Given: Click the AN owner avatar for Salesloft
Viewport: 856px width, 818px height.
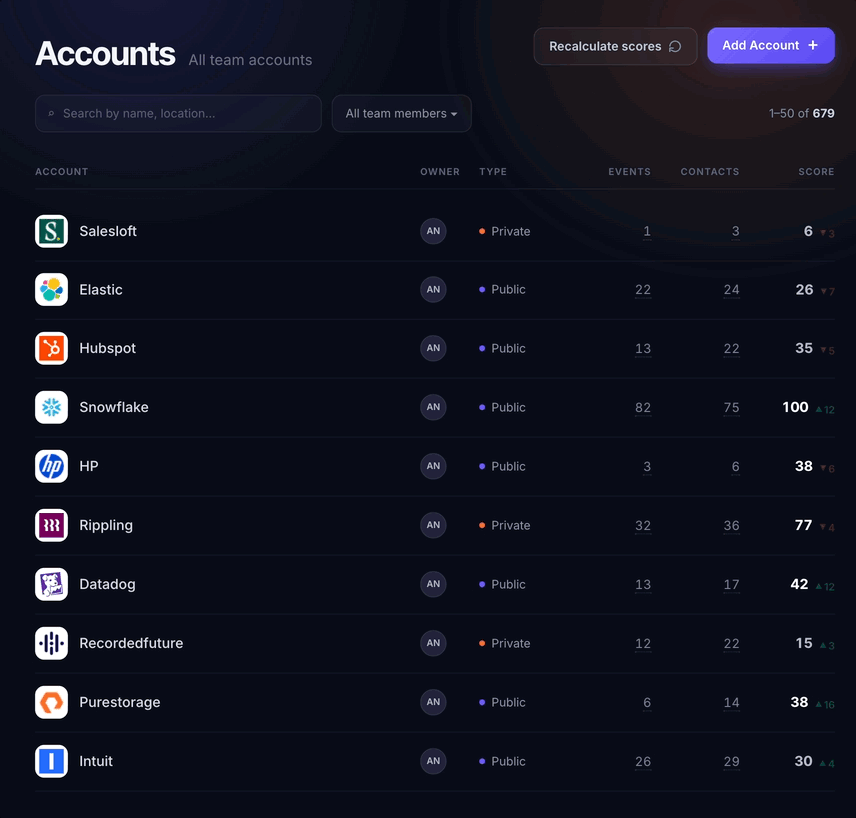Looking at the screenshot, I should click(x=433, y=231).
